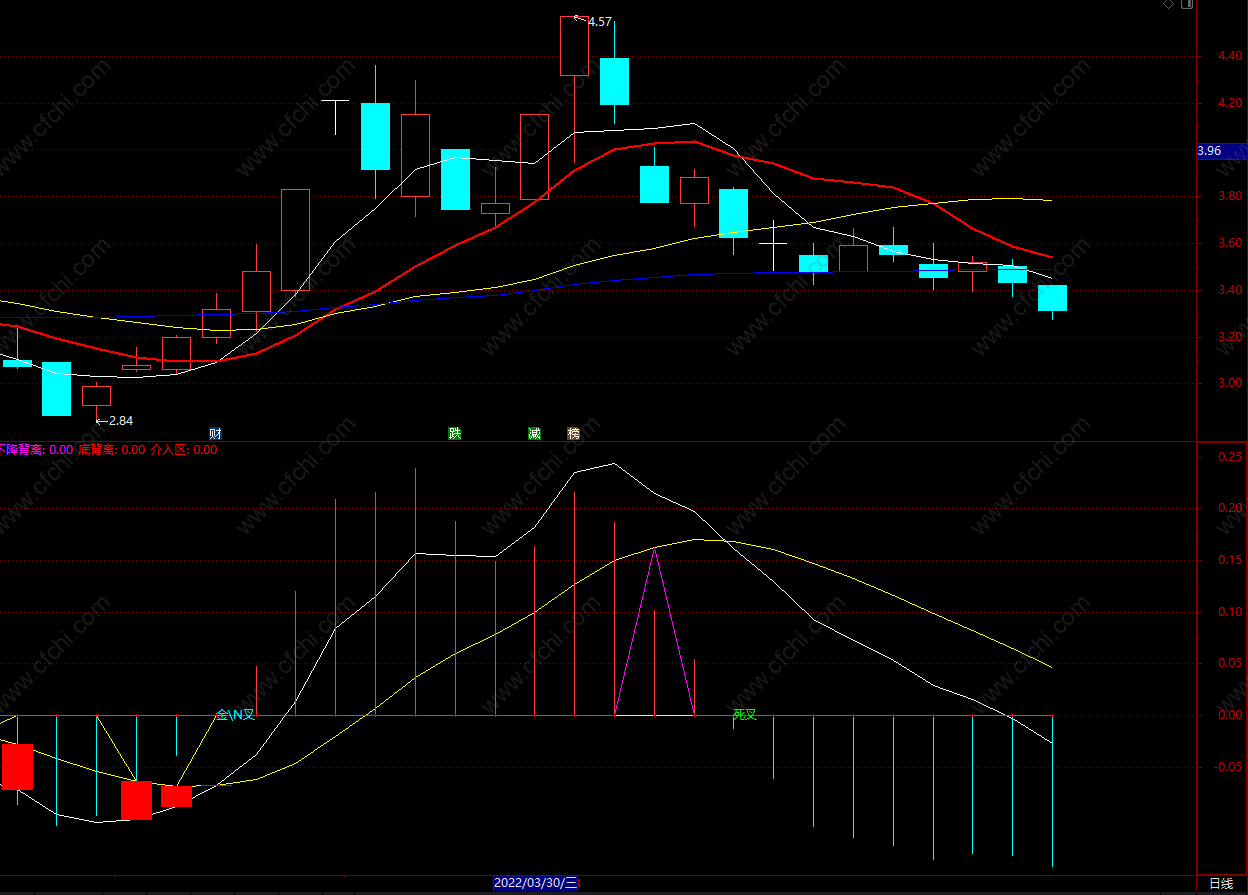Click the 2022/03/30 date label on time axis

click(x=536, y=883)
